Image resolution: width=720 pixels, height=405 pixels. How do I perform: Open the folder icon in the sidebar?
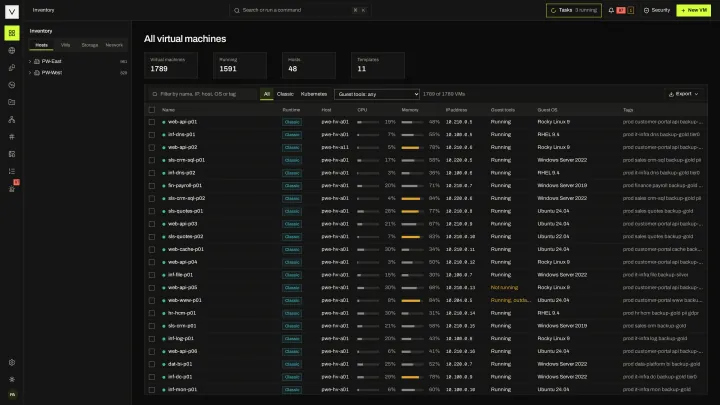coord(12,102)
